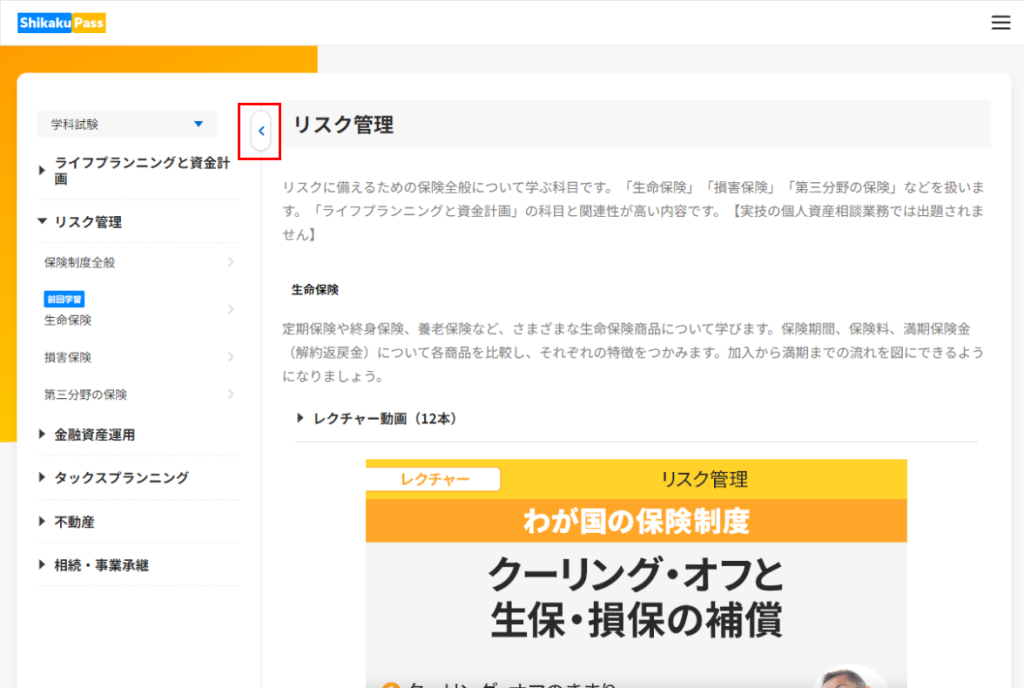Open the 学科試験 dropdown
1024x688 pixels.
(x=127, y=124)
